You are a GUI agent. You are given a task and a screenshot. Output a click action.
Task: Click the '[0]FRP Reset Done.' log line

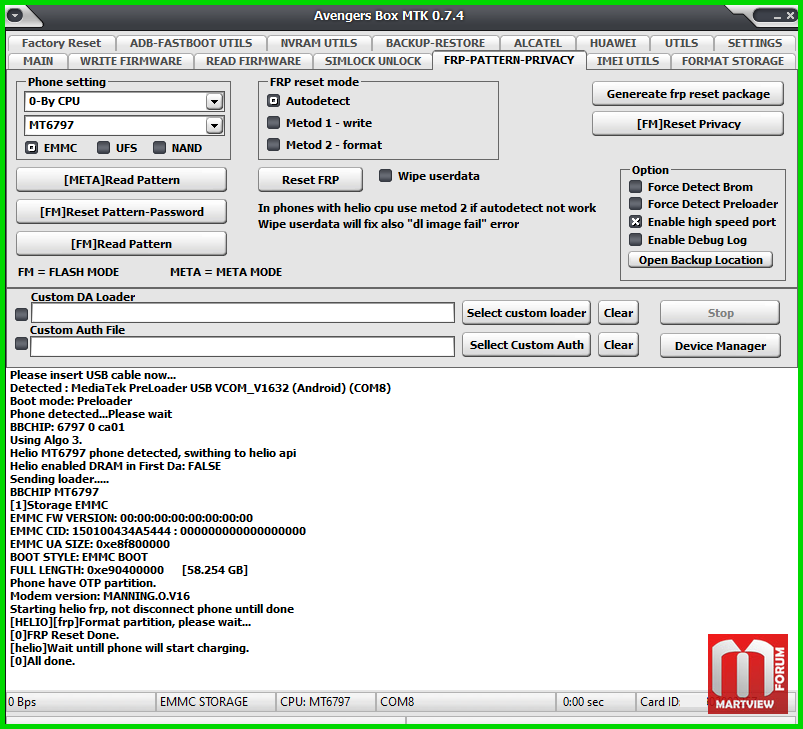tap(65, 635)
